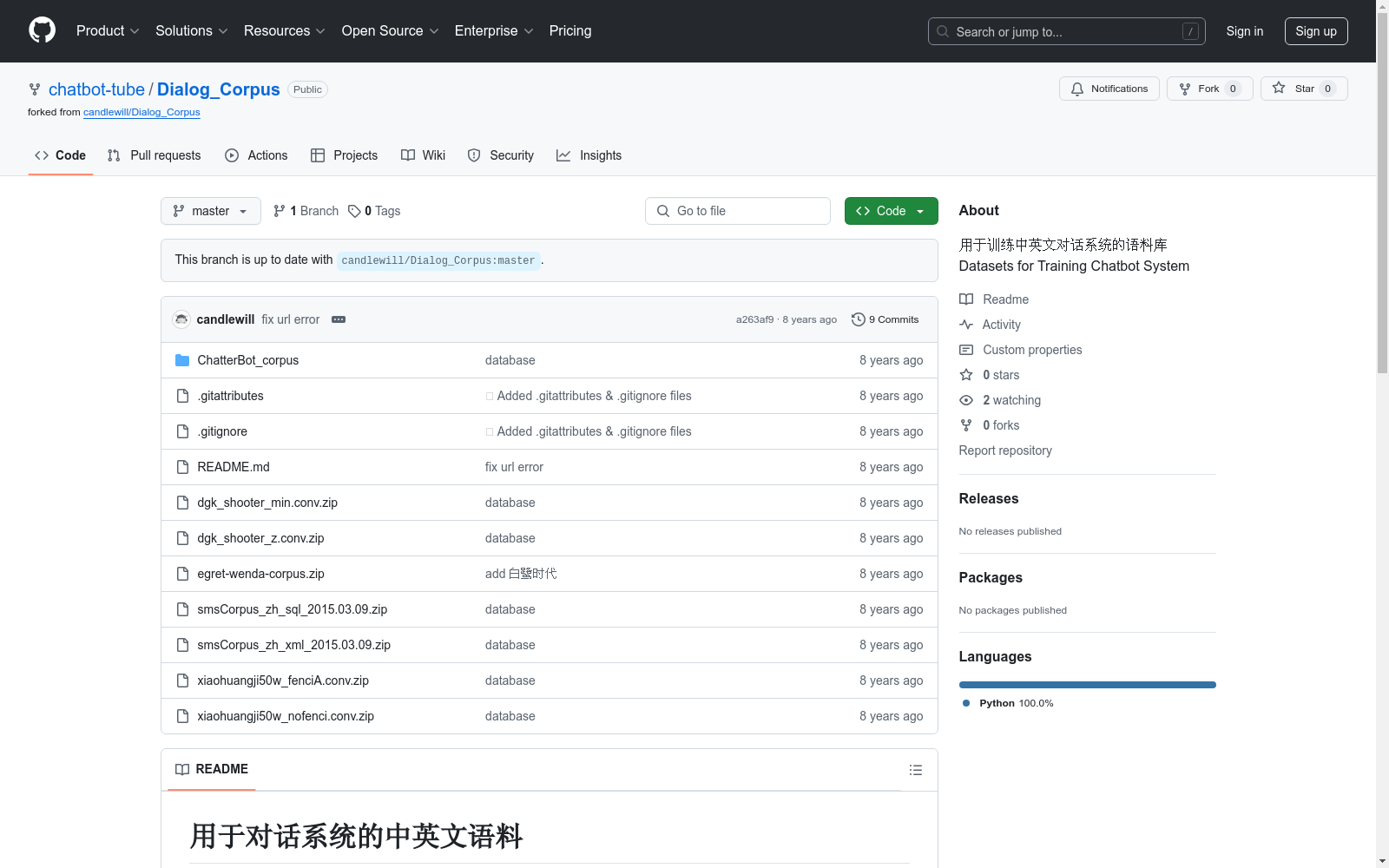The width and height of the screenshot is (1389, 868).
Task: Click the stars icon in About section
Action: [966, 375]
